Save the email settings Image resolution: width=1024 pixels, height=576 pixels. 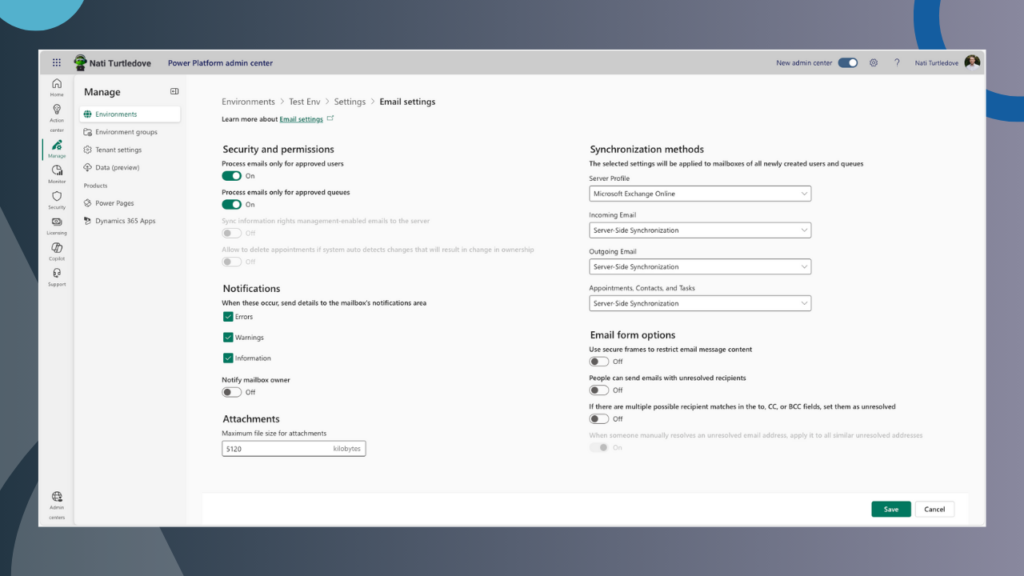(890, 509)
